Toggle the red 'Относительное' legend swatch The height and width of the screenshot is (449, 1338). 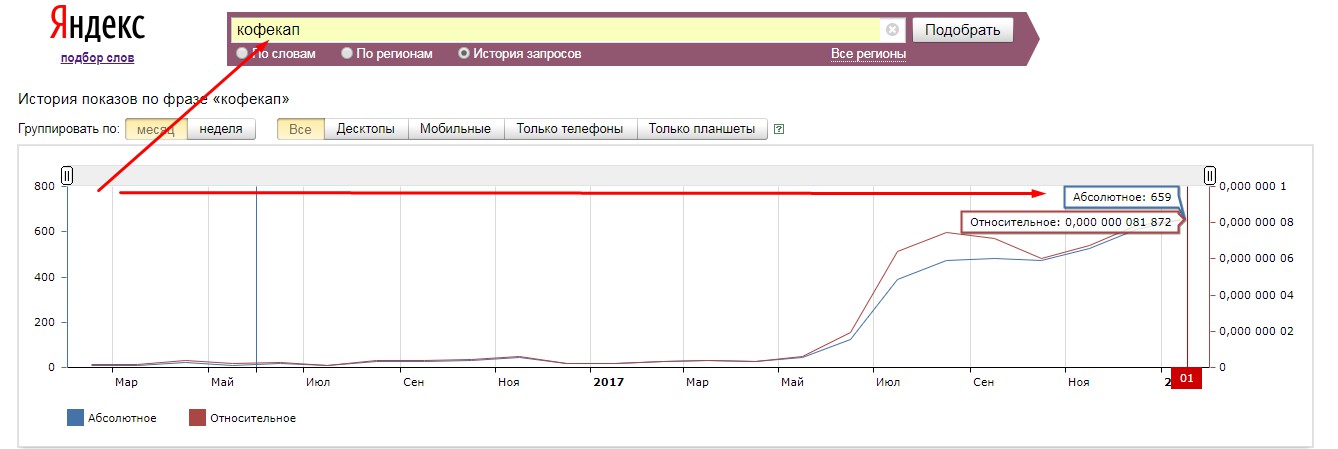(x=197, y=418)
